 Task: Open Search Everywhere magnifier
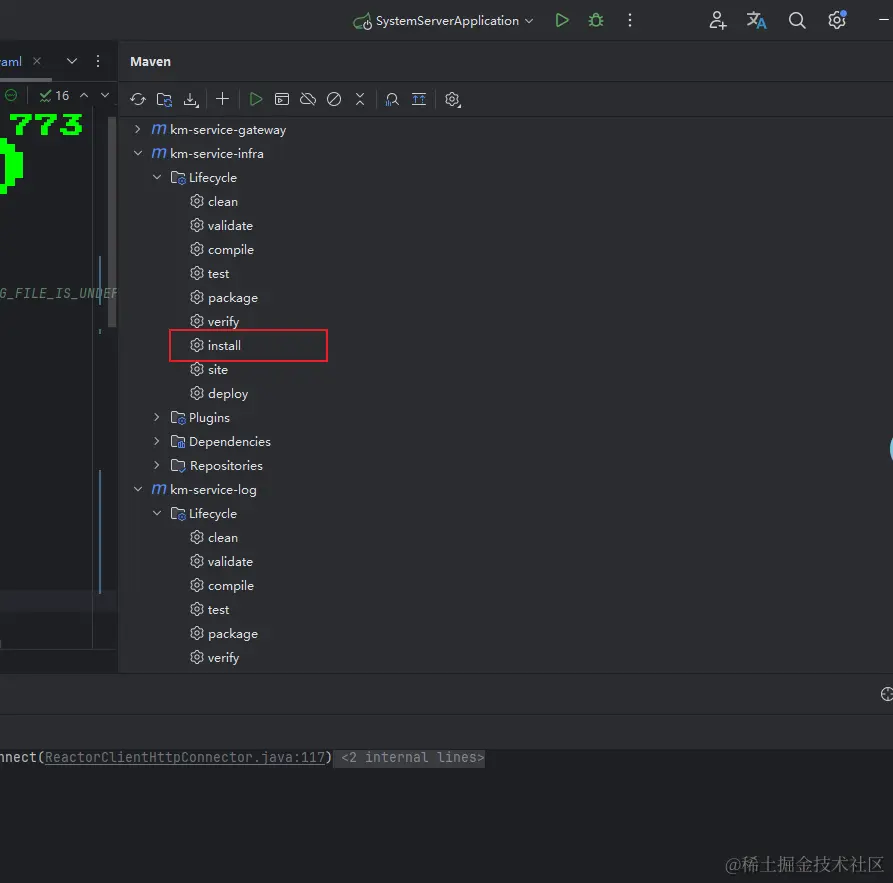tap(797, 21)
